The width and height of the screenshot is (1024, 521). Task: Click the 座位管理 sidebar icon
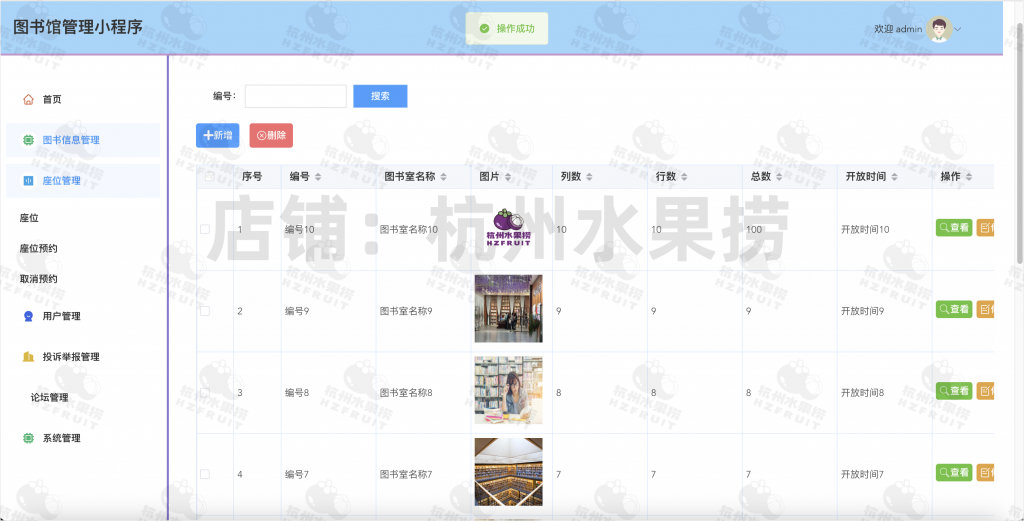click(x=28, y=181)
